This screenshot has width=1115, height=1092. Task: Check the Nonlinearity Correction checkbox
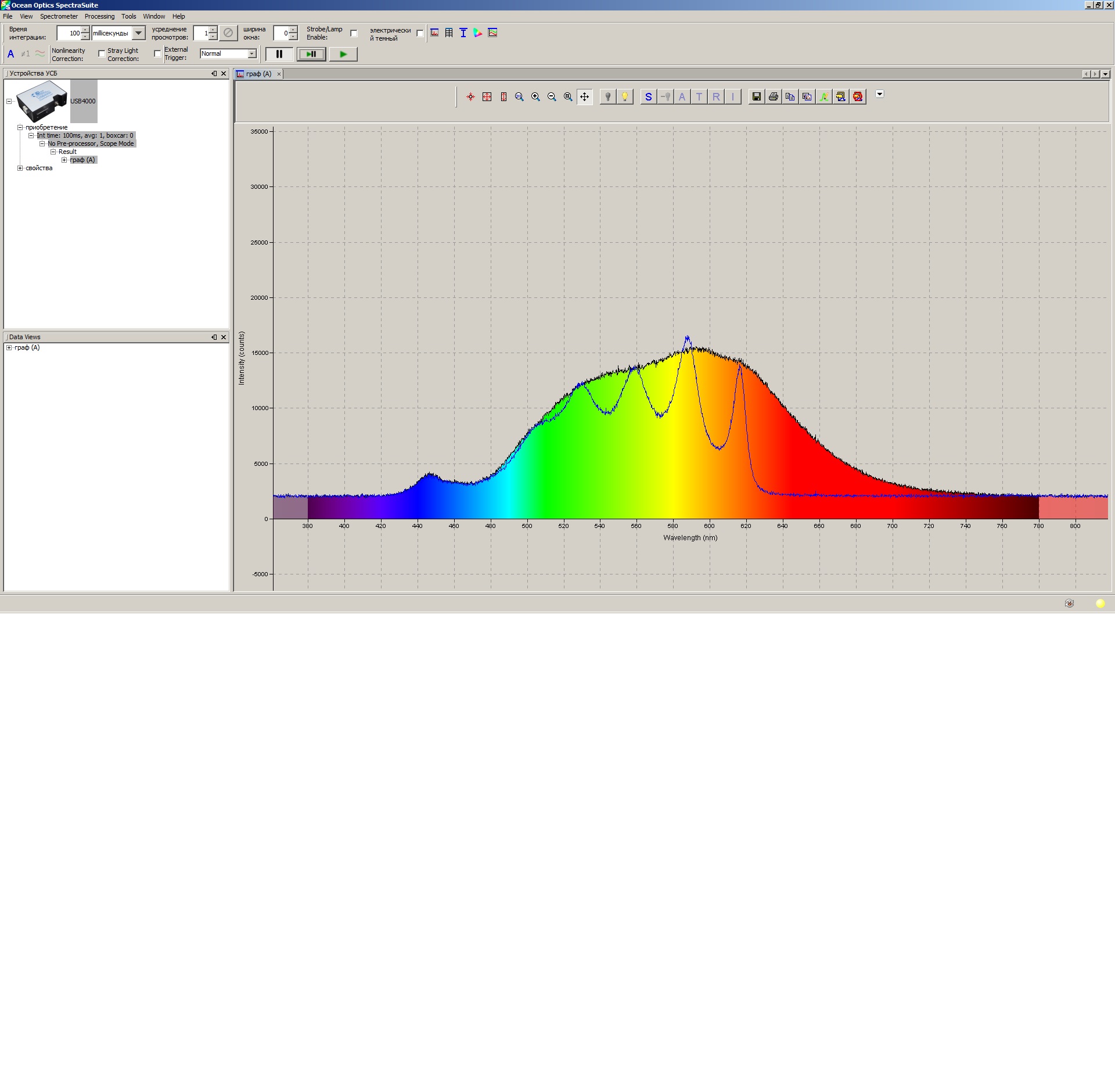coord(102,54)
